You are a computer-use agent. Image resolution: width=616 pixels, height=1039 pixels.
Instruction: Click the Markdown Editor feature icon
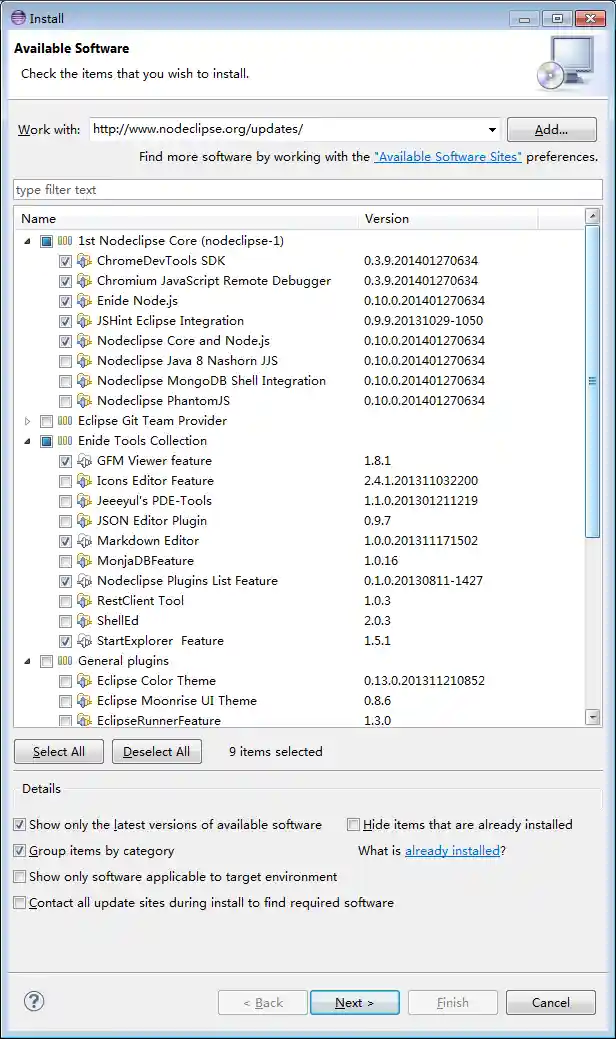click(x=84, y=541)
